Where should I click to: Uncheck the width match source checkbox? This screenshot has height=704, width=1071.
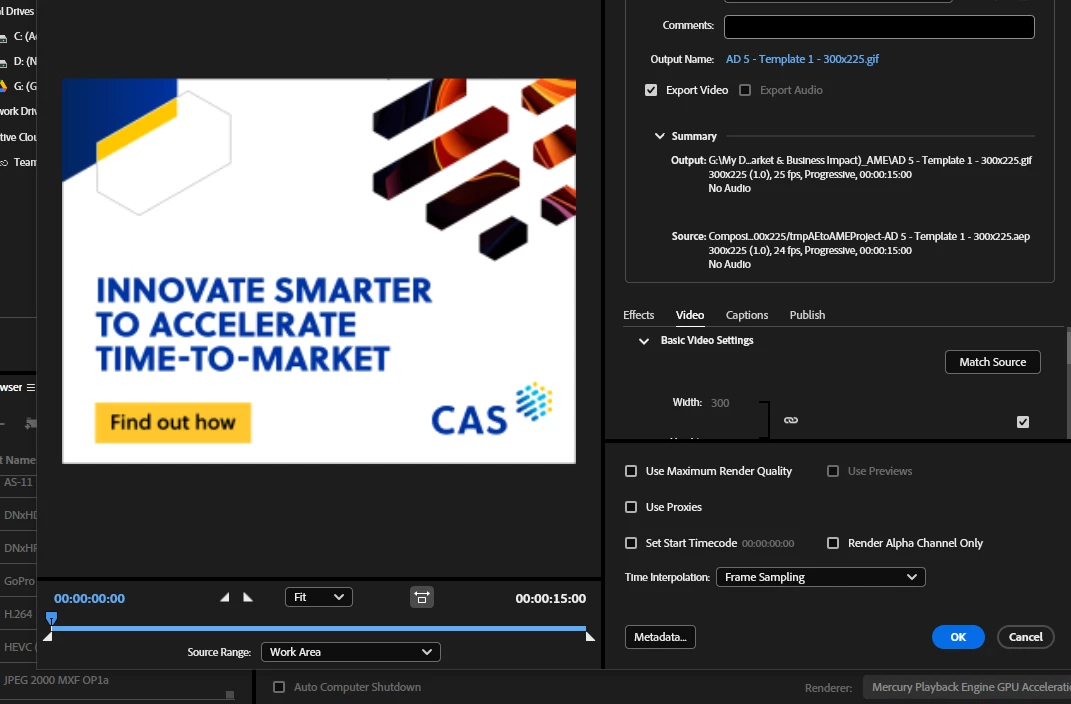pos(1023,422)
